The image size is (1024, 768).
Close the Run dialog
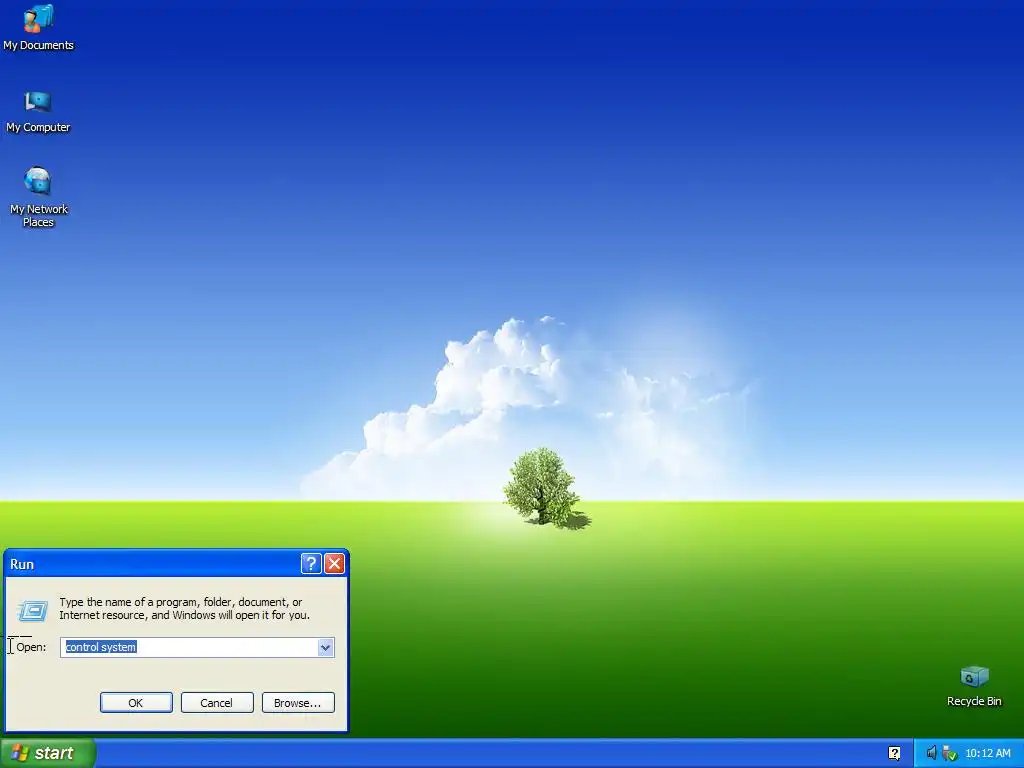[x=334, y=564]
